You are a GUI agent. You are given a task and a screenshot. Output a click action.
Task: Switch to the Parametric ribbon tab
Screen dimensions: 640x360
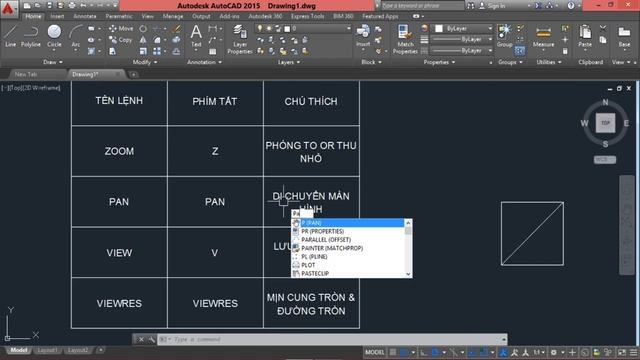pyautogui.click(x=119, y=16)
